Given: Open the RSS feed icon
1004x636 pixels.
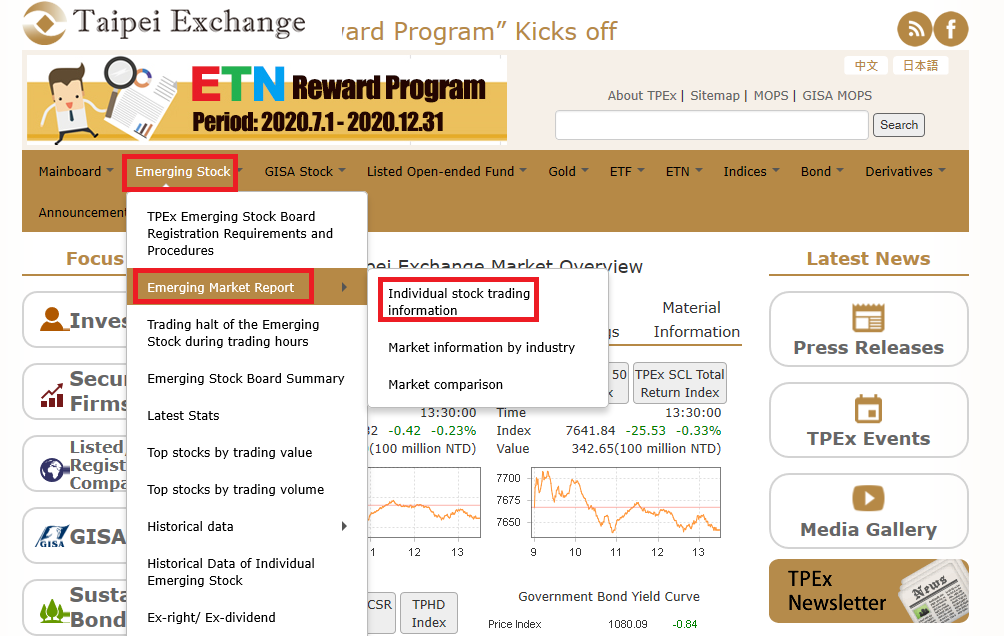Looking at the screenshot, I should pos(914,29).
